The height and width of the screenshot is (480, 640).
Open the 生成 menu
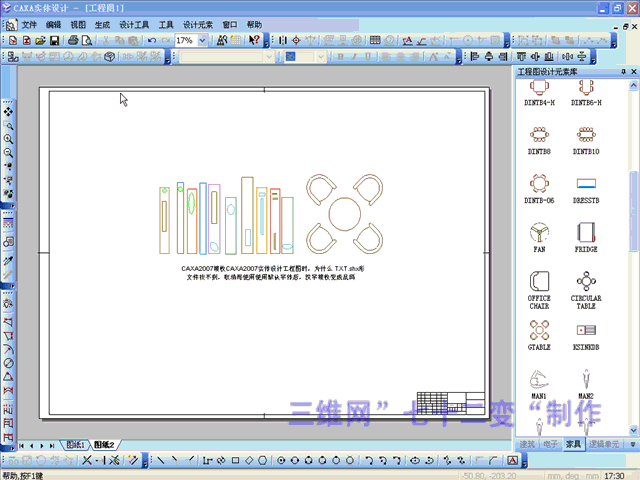(102, 25)
